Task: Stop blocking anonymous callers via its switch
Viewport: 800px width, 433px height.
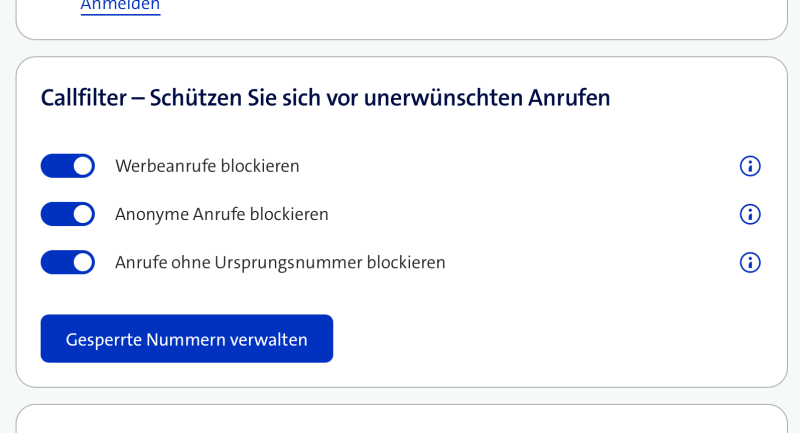Action: tap(68, 214)
